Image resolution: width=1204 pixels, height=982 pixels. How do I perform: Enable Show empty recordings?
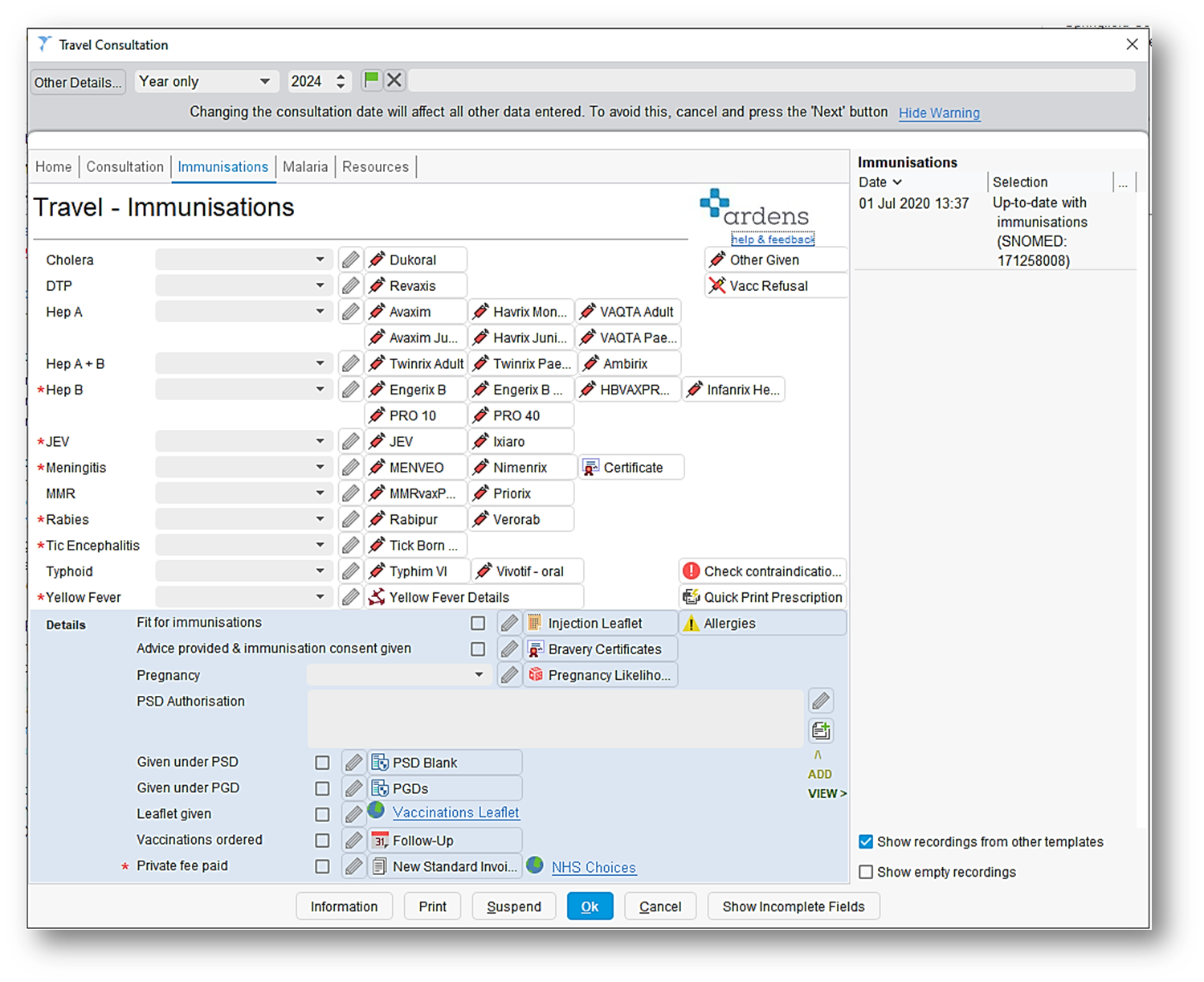866,872
